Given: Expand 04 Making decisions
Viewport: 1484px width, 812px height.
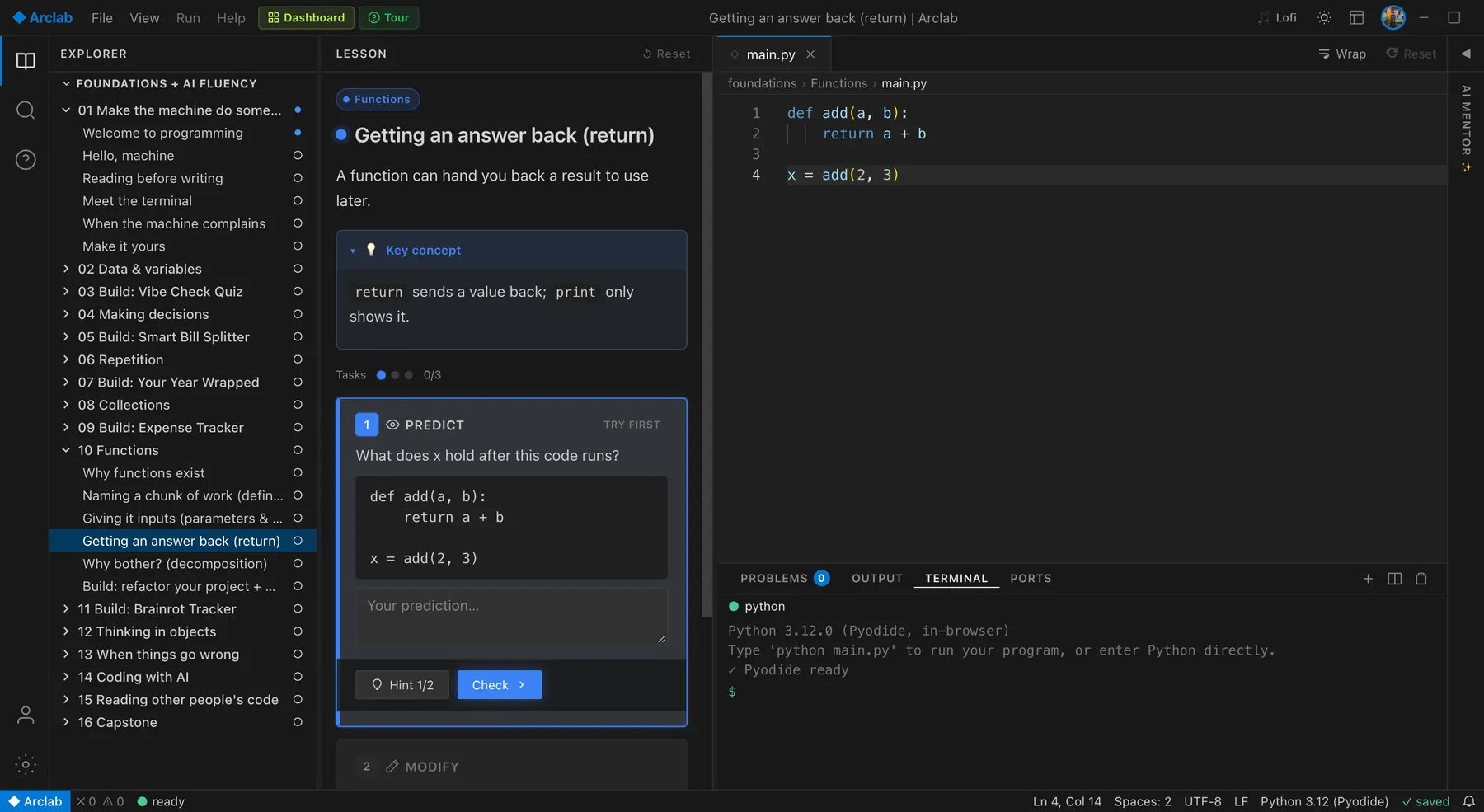Looking at the screenshot, I should [x=66, y=314].
